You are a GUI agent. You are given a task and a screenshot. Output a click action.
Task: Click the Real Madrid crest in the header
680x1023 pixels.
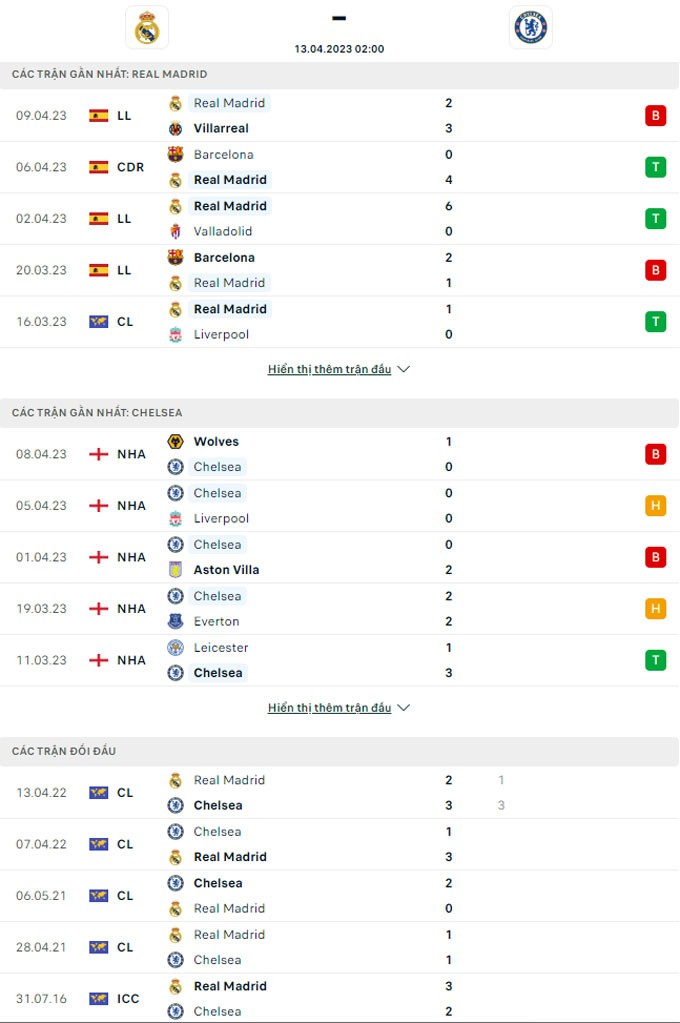pyautogui.click(x=147, y=27)
